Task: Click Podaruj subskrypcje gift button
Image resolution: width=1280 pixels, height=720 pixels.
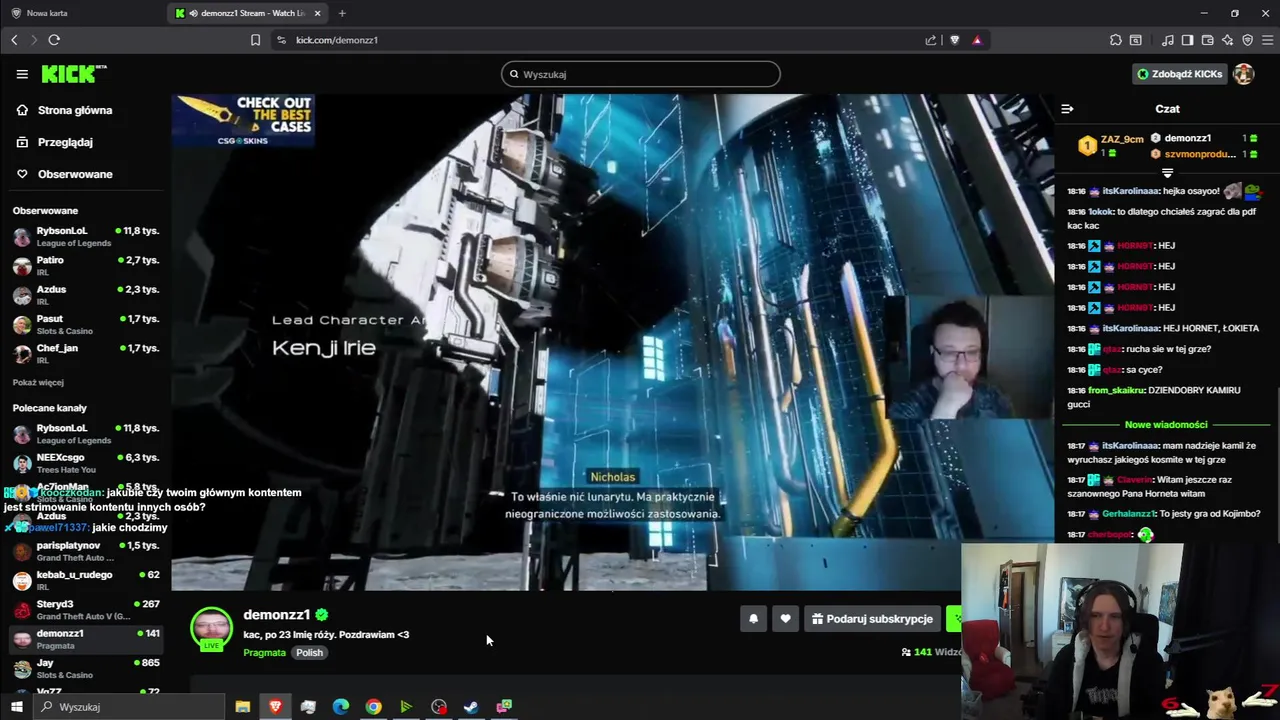Action: [873, 619]
